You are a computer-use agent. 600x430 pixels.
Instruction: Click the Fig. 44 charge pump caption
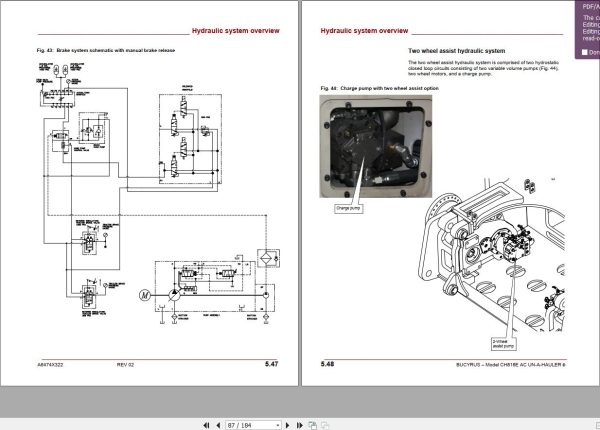[x=380, y=88]
